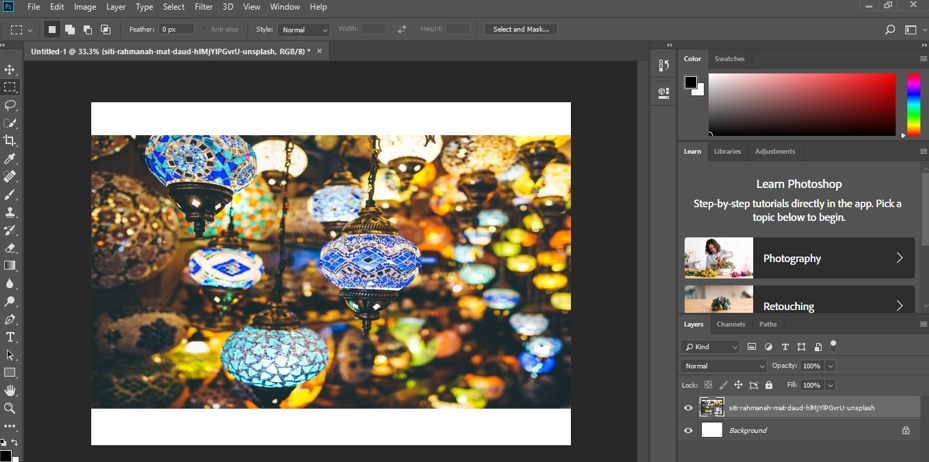Toggle Prevent auto-nesting artboard lock
Image resolution: width=929 pixels, height=462 pixels.
click(x=754, y=385)
